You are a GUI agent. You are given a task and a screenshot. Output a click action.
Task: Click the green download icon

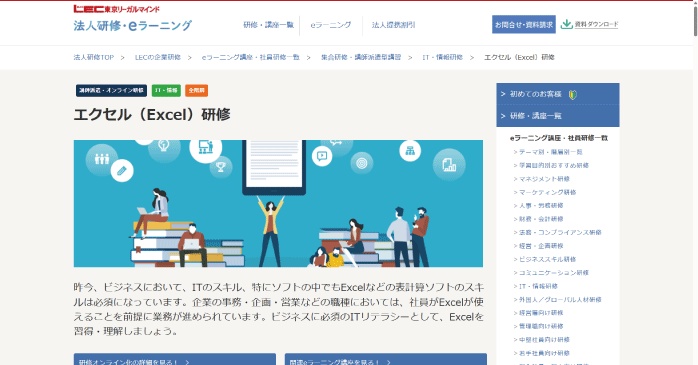point(566,24)
